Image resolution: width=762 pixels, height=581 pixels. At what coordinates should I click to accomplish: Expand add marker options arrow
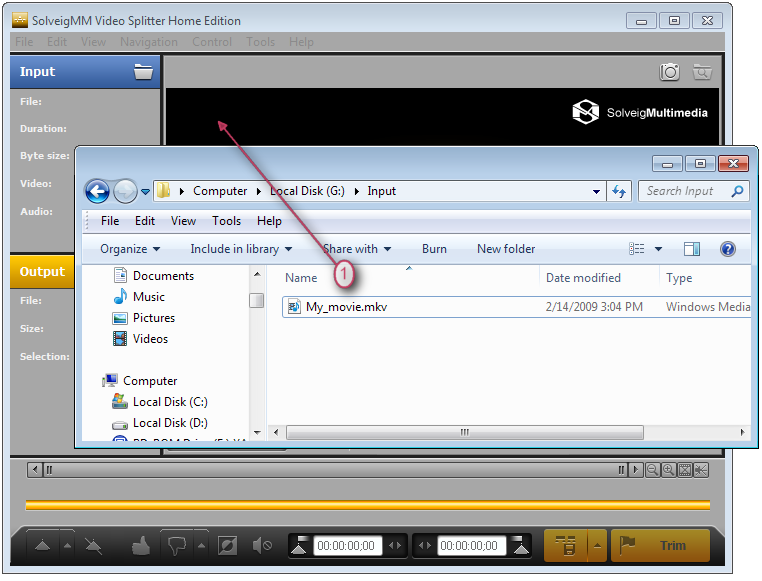tap(68, 546)
